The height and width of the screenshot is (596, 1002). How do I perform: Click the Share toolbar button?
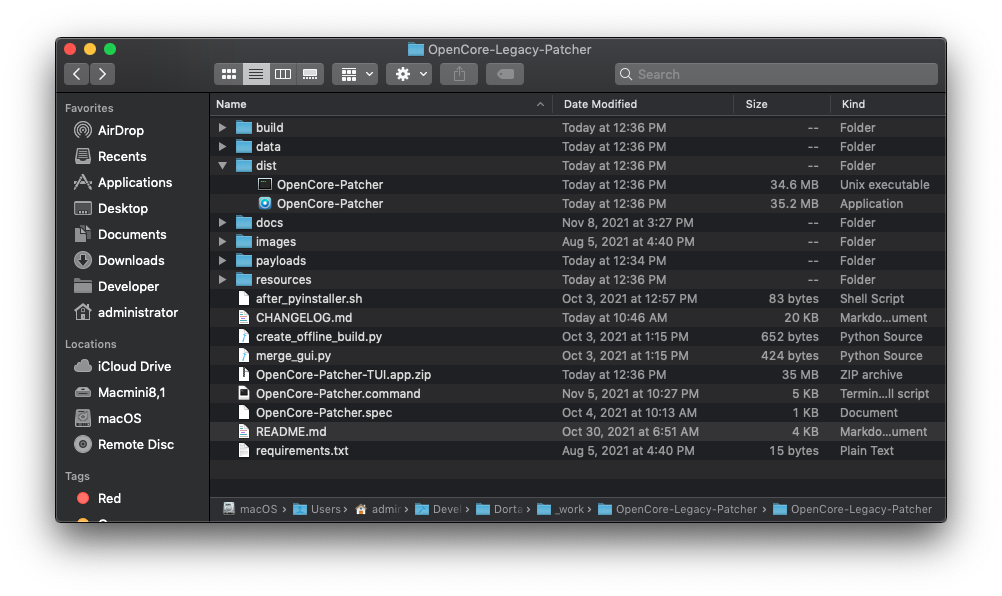tap(459, 74)
